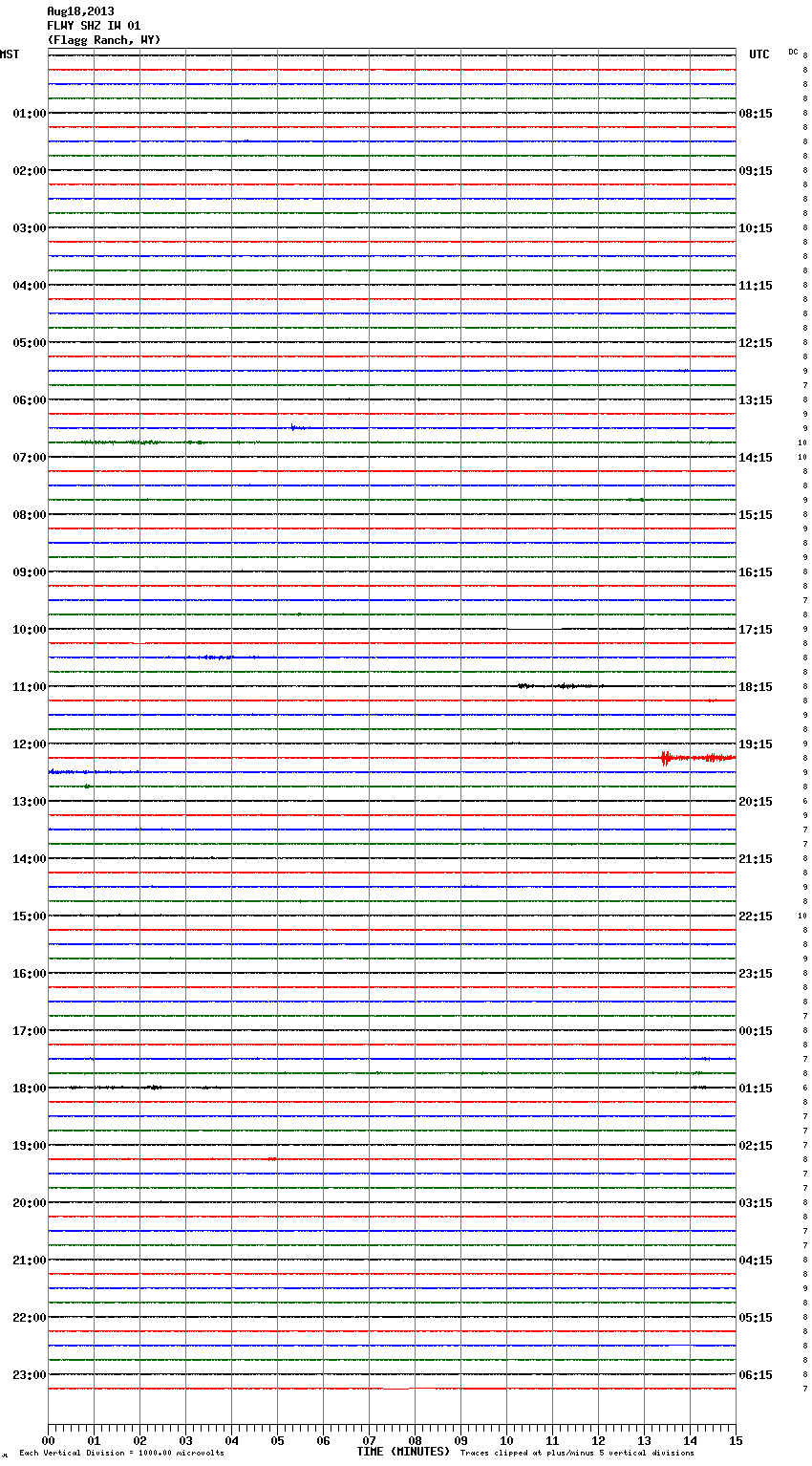Select the 13:00 MST time label
The height and width of the screenshot is (1466, 812).
click(x=29, y=802)
